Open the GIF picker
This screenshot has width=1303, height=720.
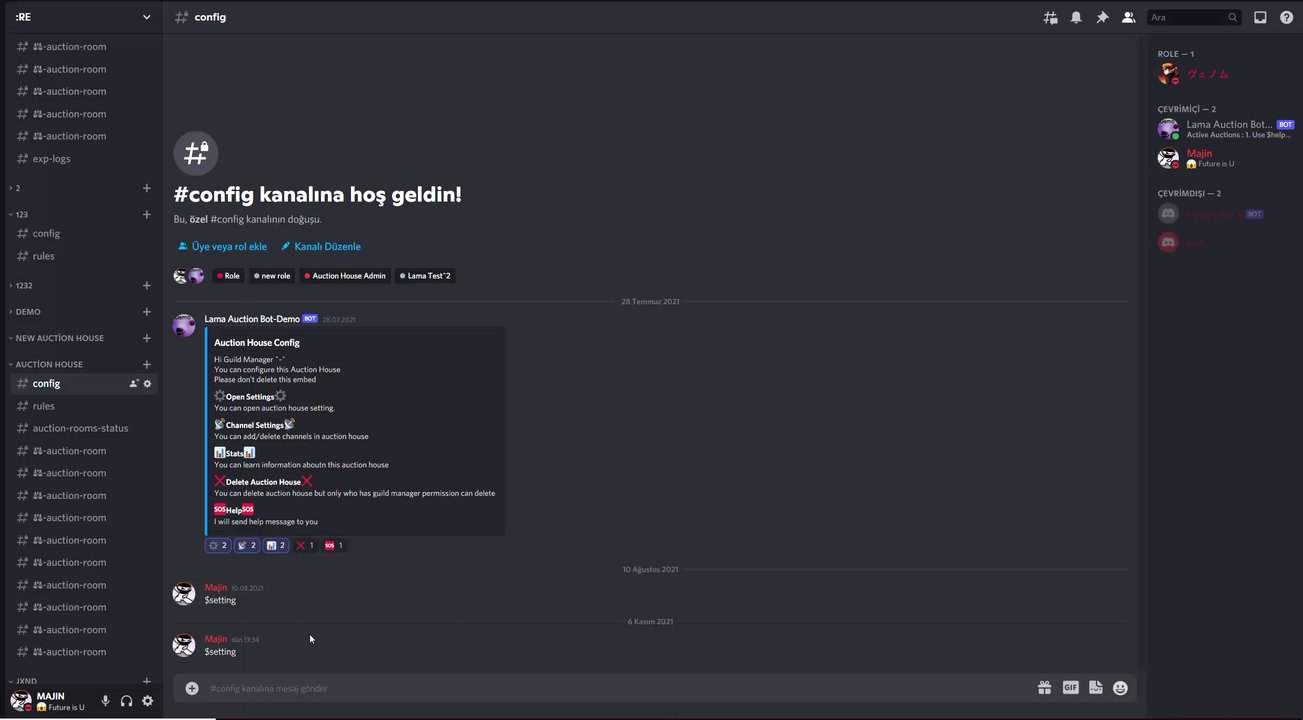(x=1070, y=688)
